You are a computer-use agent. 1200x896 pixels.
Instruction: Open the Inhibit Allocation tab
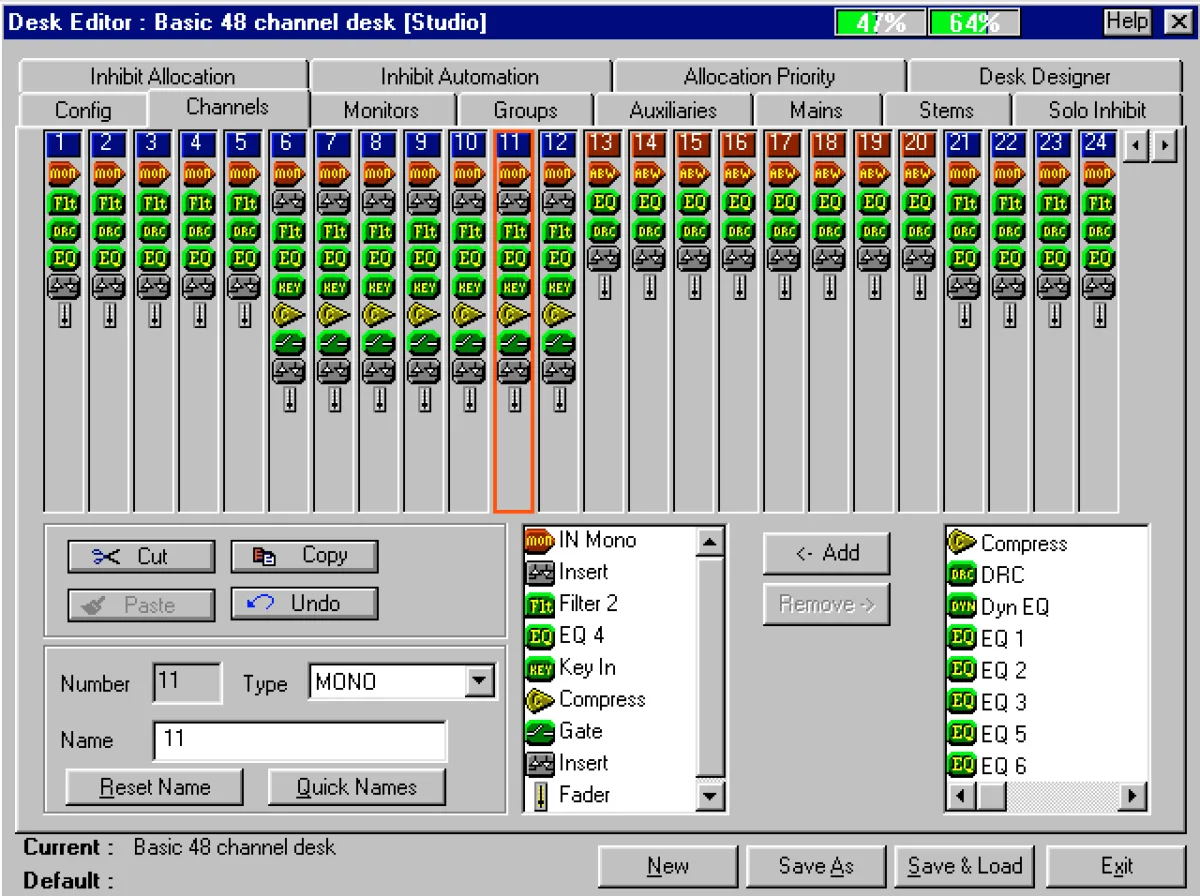(x=163, y=76)
